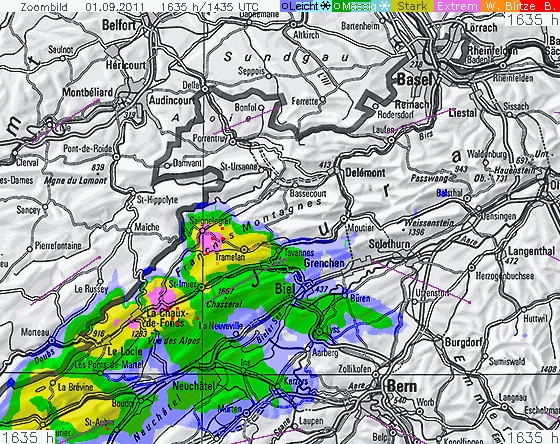Screen dimensions: 560x444
Task: Click the snowflake icon beside Leicht
Action: (325, 6)
